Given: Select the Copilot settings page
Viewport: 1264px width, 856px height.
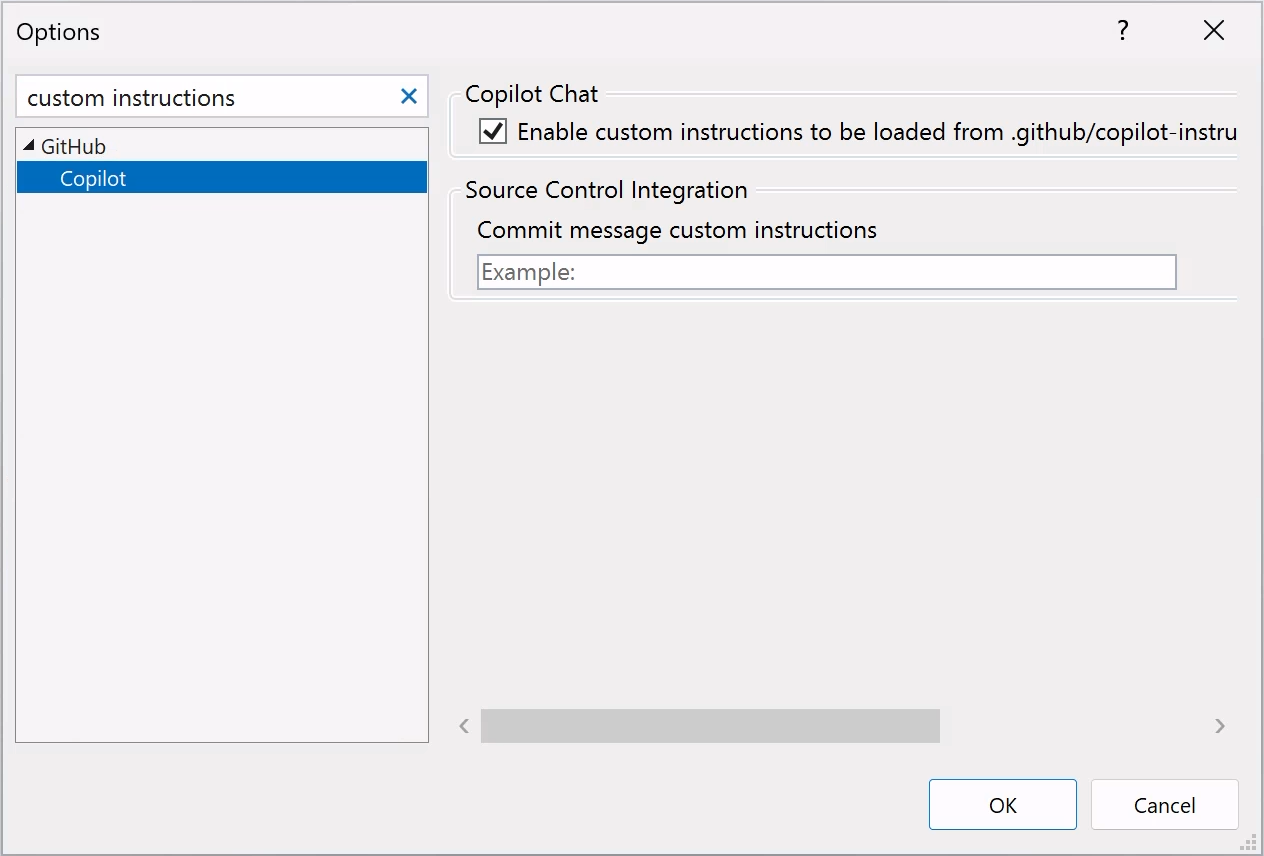Looking at the screenshot, I should [x=93, y=177].
